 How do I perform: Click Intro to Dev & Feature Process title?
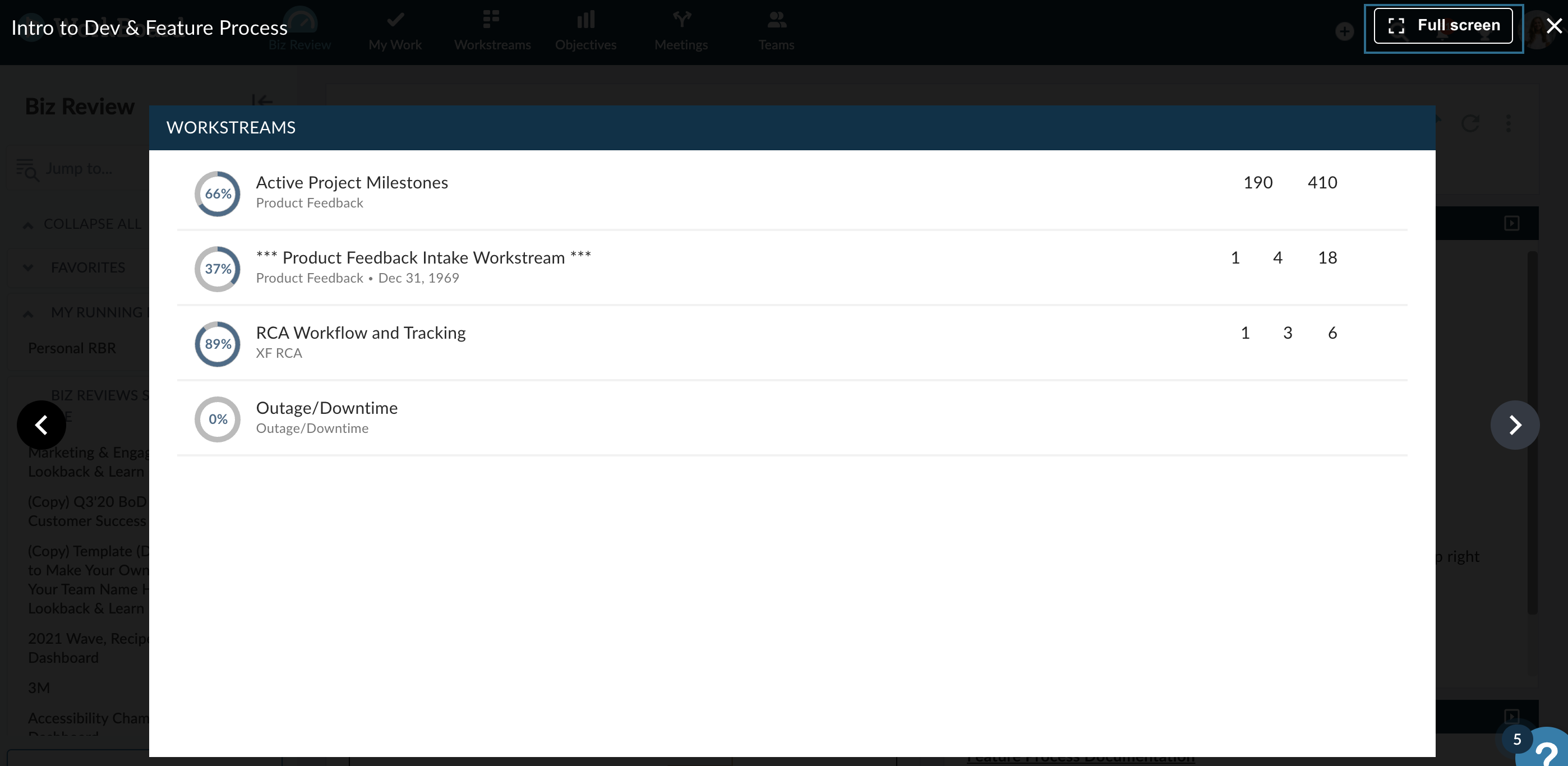149,28
